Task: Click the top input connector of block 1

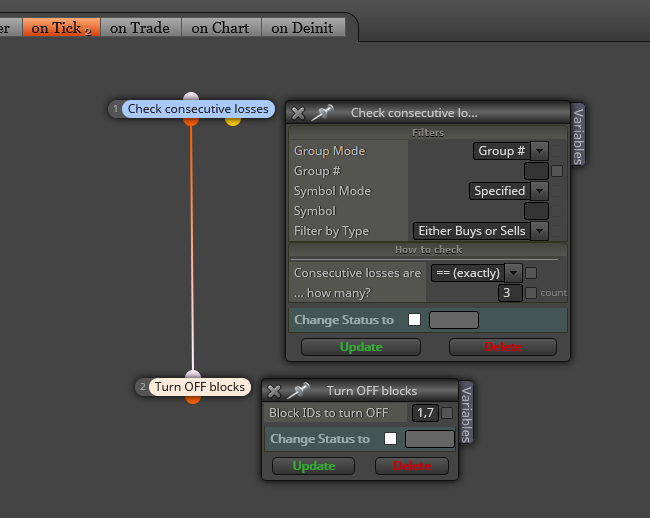Action: pos(191,97)
